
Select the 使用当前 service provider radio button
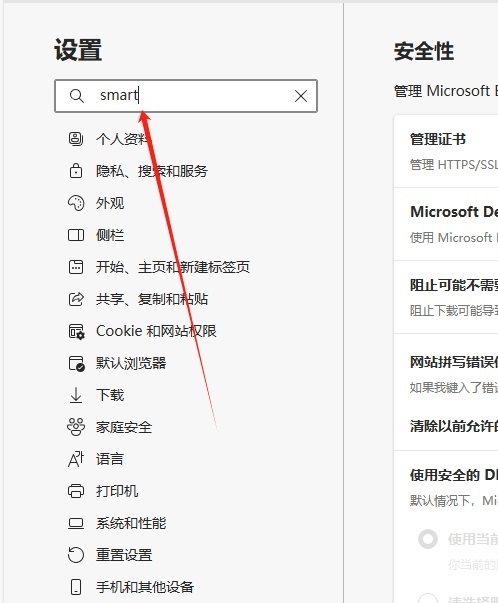428,539
